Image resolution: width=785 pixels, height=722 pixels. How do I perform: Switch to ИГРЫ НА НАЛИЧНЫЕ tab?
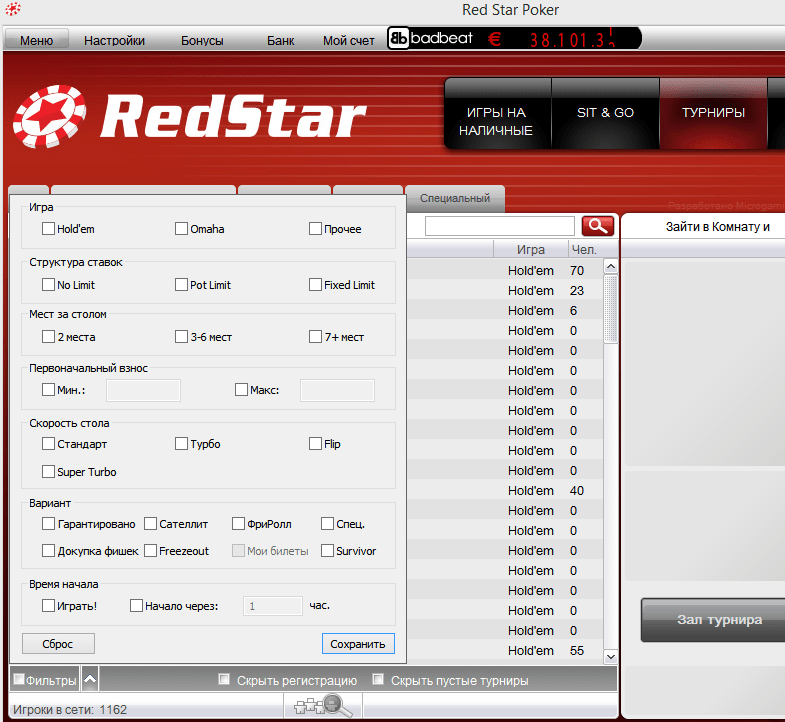[x=496, y=114]
